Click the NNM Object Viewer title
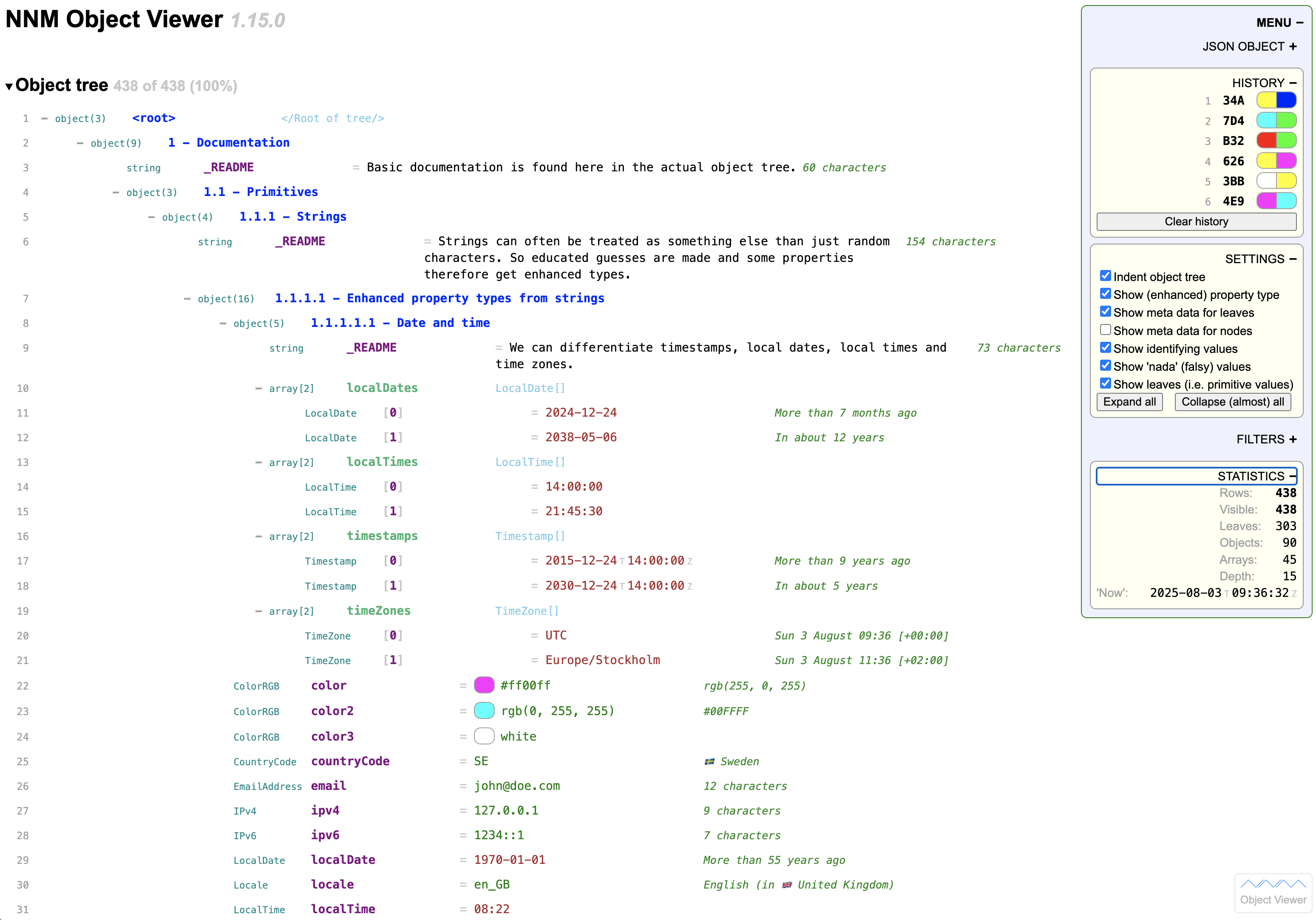This screenshot has height=920, width=1316. point(113,20)
